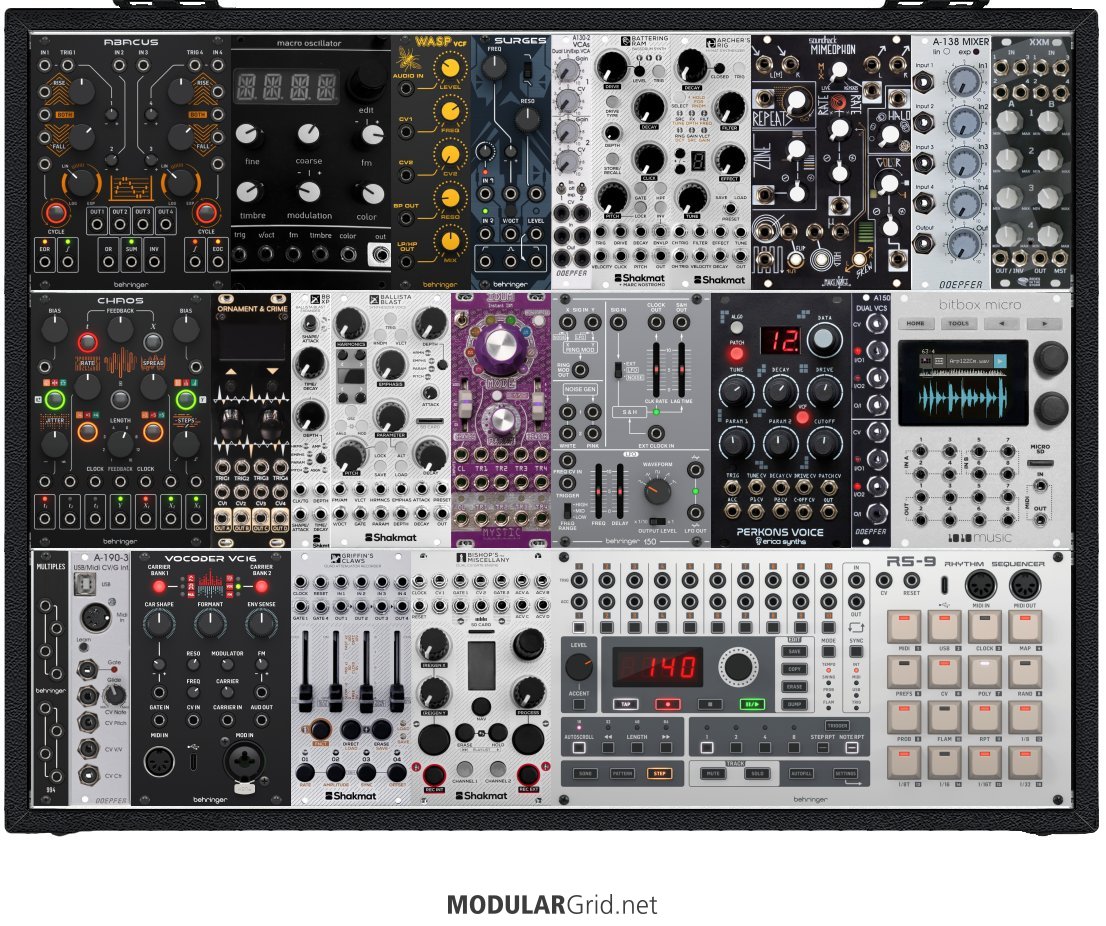This screenshot has width=1106, height=926.
Task: Click the Perkons Voice CUTOFF knob
Action: point(824,444)
